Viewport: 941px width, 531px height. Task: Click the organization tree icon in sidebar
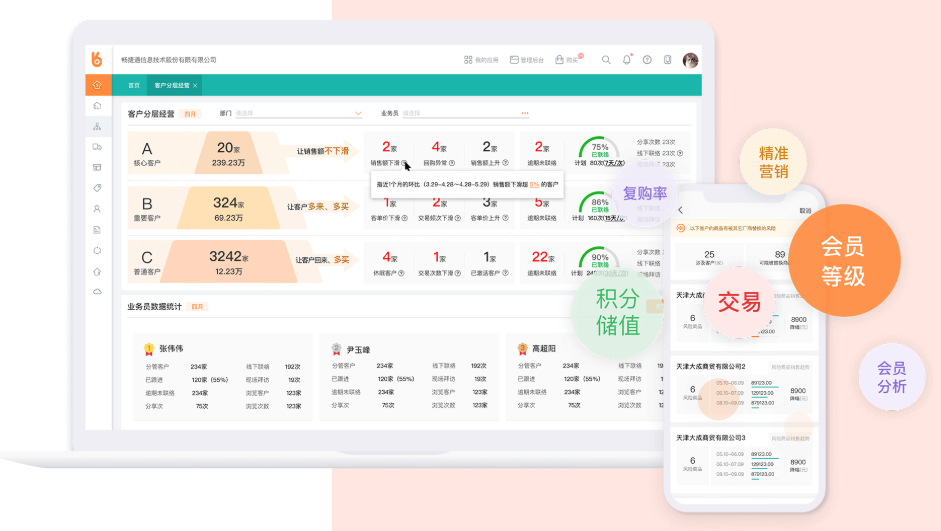pyautogui.click(x=97, y=127)
